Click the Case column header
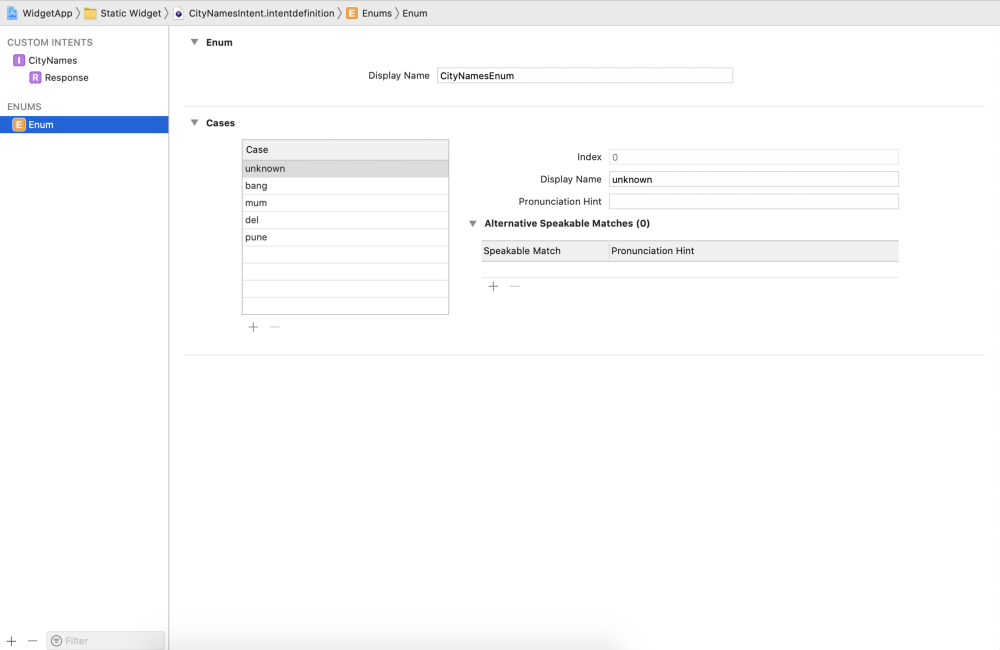 tap(345, 149)
